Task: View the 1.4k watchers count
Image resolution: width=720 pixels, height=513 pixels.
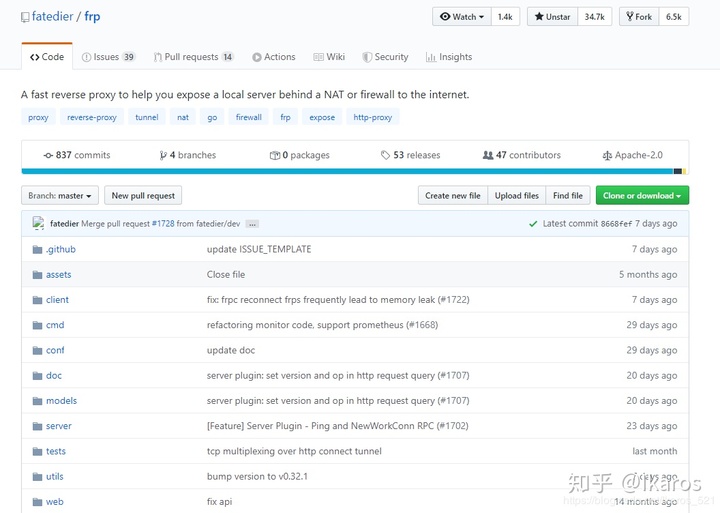Action: [x=505, y=17]
